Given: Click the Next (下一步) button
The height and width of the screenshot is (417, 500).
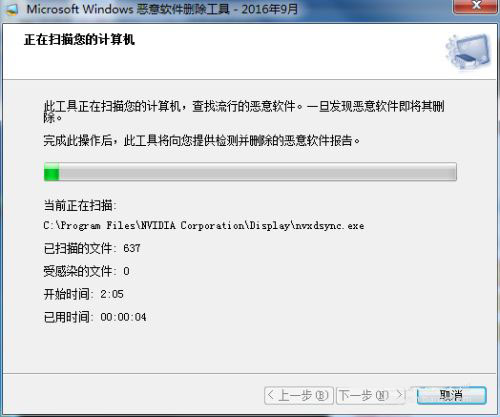Looking at the screenshot, I should point(371,396).
